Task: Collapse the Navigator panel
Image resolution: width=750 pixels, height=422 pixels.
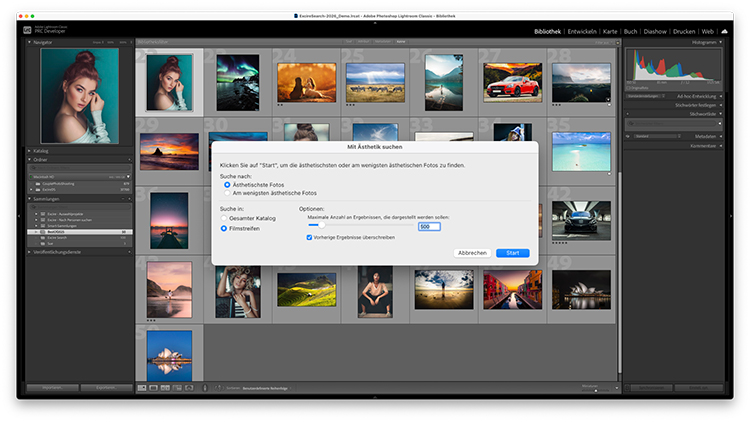Action: click(29, 43)
